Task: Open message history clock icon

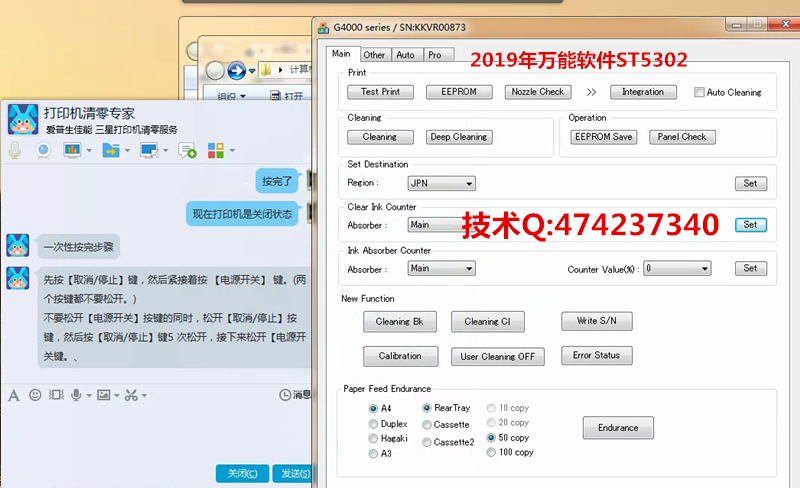Action: [x=285, y=395]
